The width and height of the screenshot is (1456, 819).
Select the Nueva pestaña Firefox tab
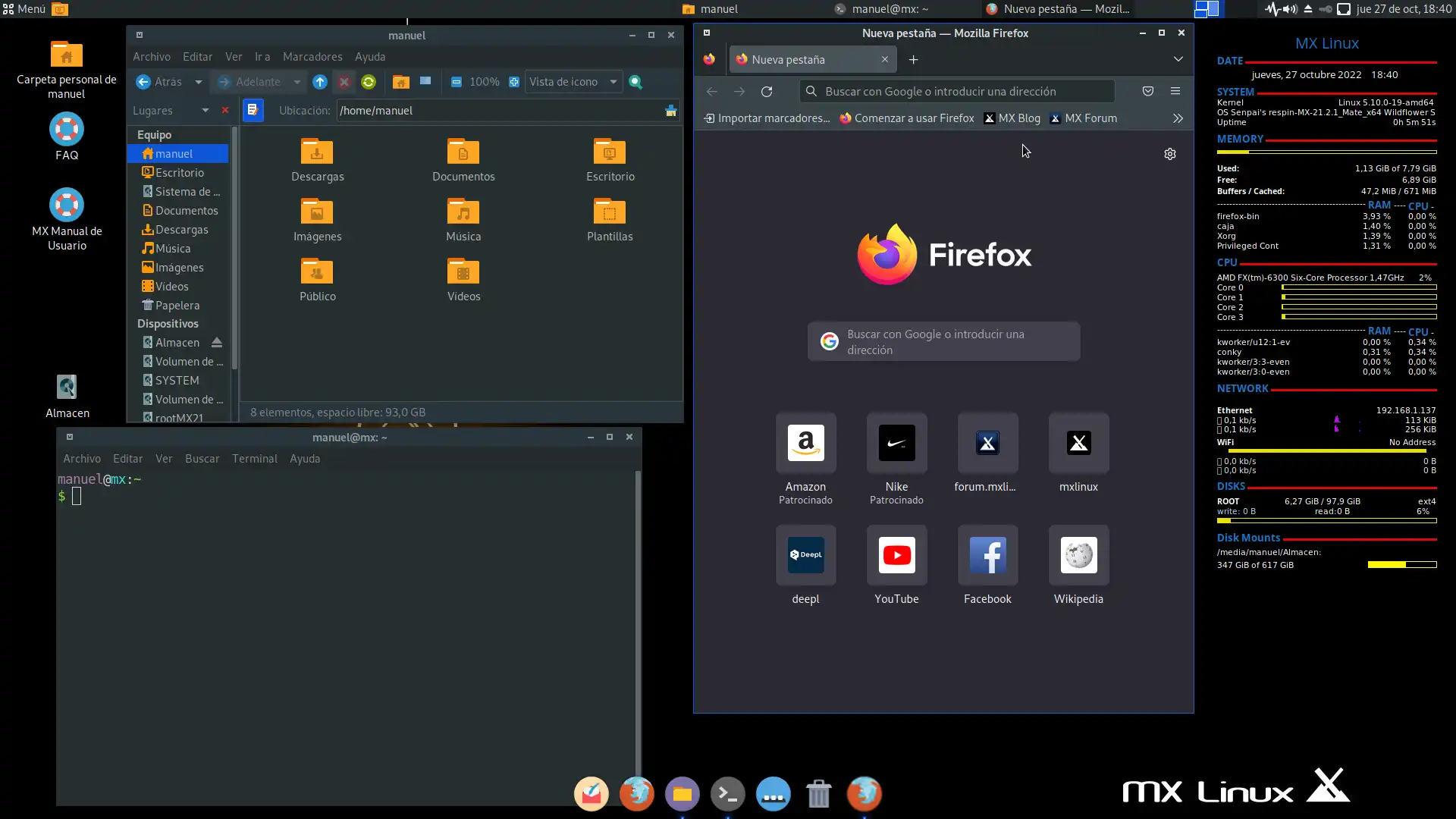pos(813,60)
